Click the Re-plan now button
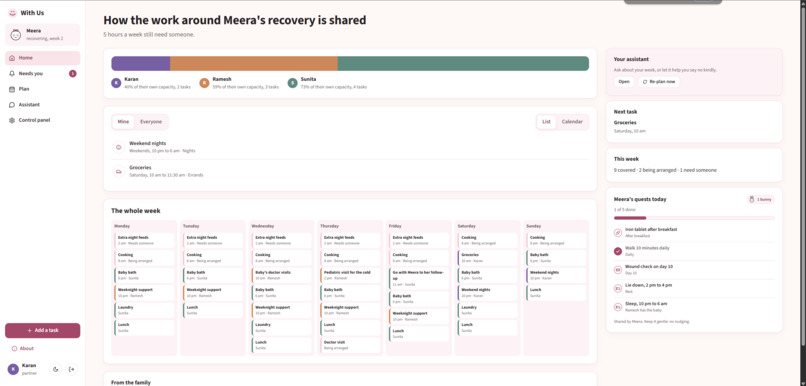Screen dimensions: 806x386 (658, 82)
